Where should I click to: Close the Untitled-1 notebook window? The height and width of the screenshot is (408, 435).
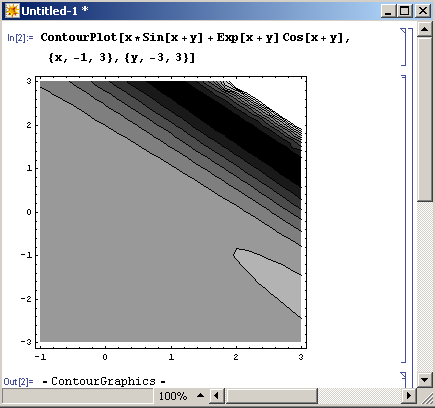click(x=423, y=11)
